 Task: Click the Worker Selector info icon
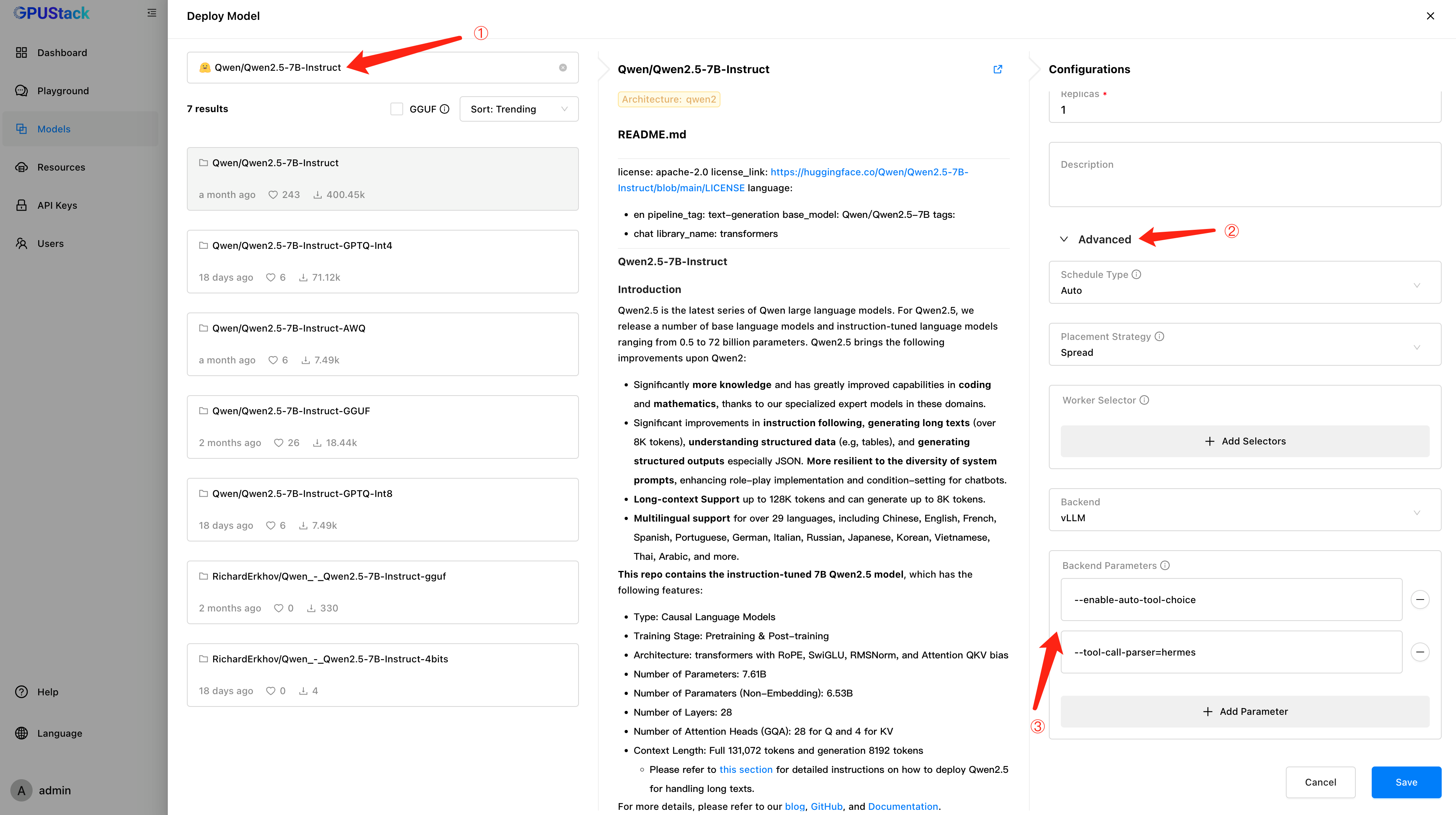coord(1144,400)
